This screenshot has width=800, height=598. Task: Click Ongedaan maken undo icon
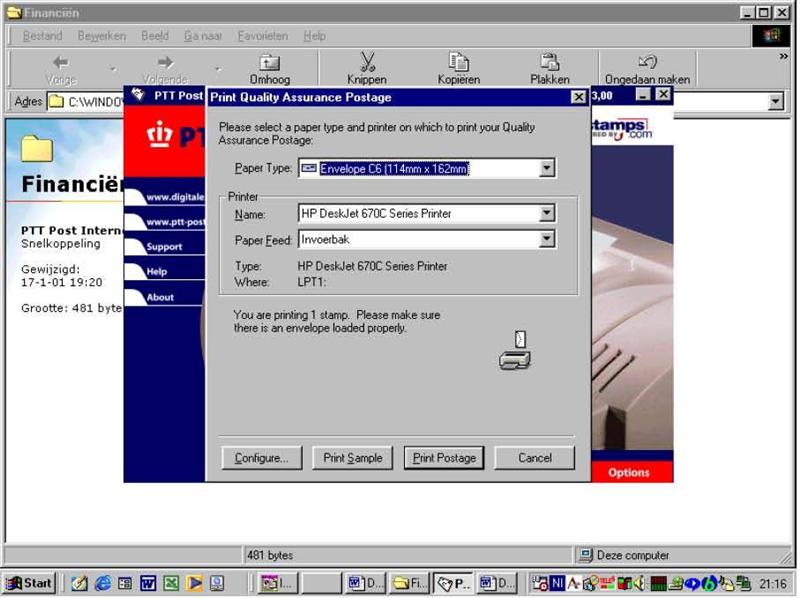coord(647,62)
